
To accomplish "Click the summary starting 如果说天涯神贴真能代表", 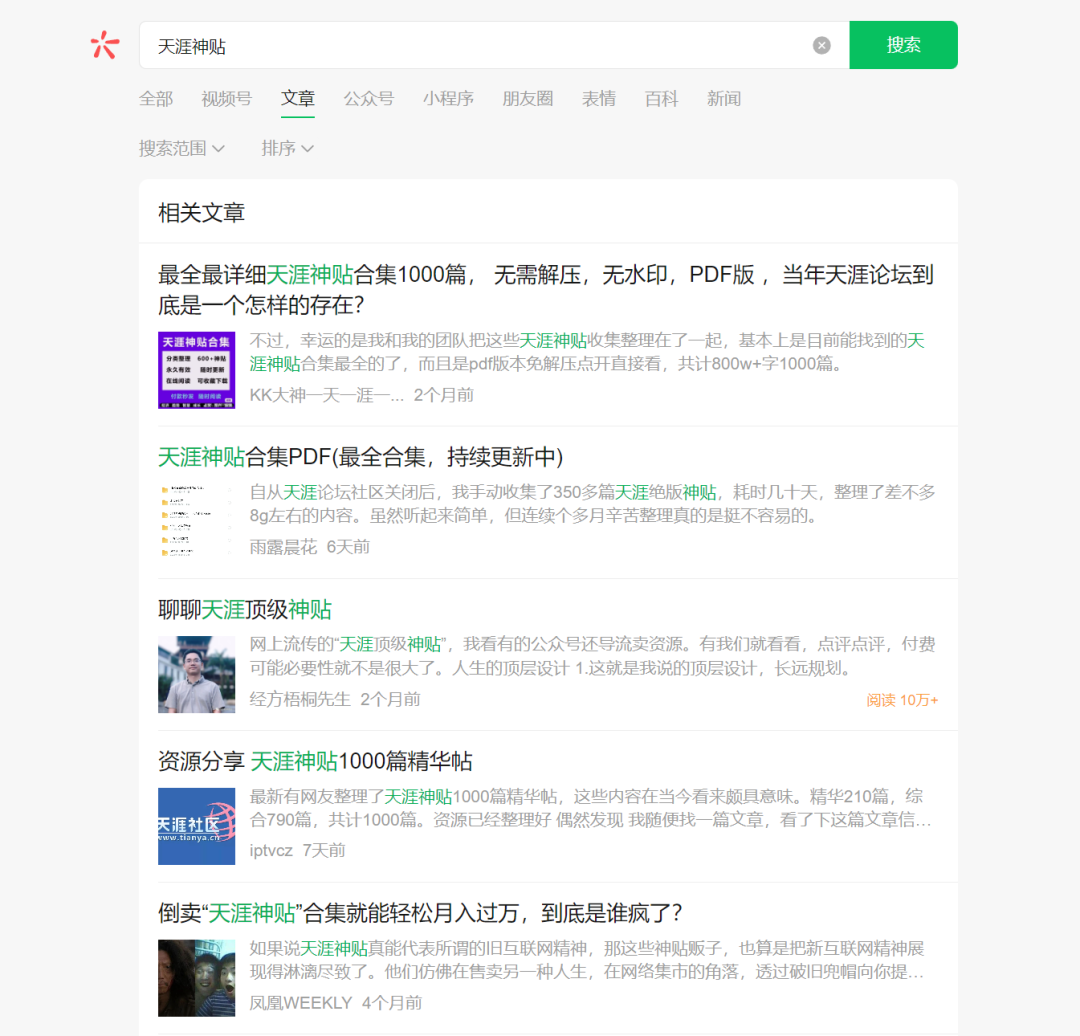I will 587,960.
